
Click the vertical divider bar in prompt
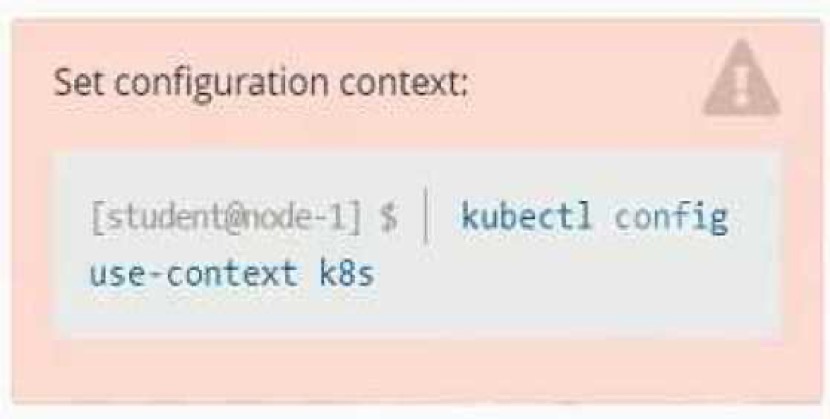(x=427, y=217)
